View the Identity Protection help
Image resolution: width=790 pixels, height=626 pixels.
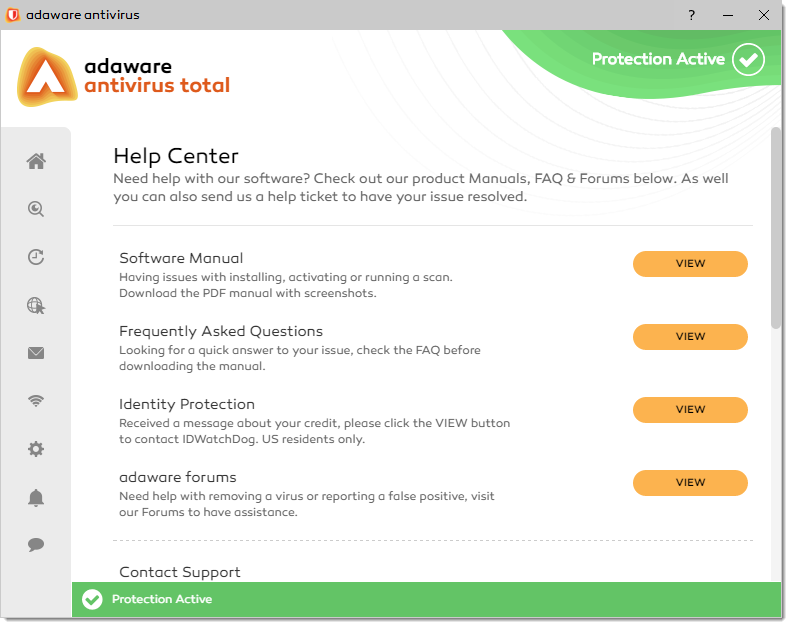pyautogui.click(x=690, y=410)
